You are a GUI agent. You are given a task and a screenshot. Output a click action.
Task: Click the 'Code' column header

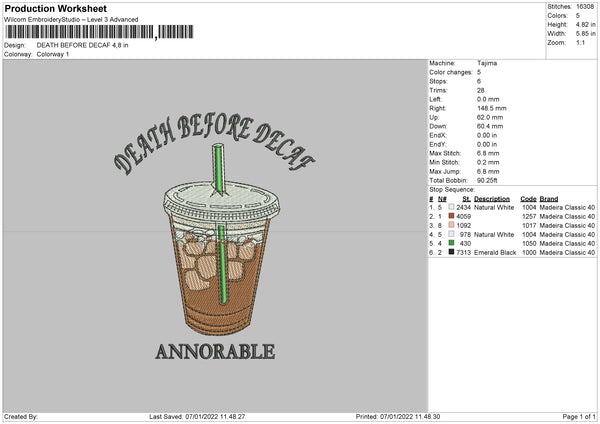tap(528, 199)
